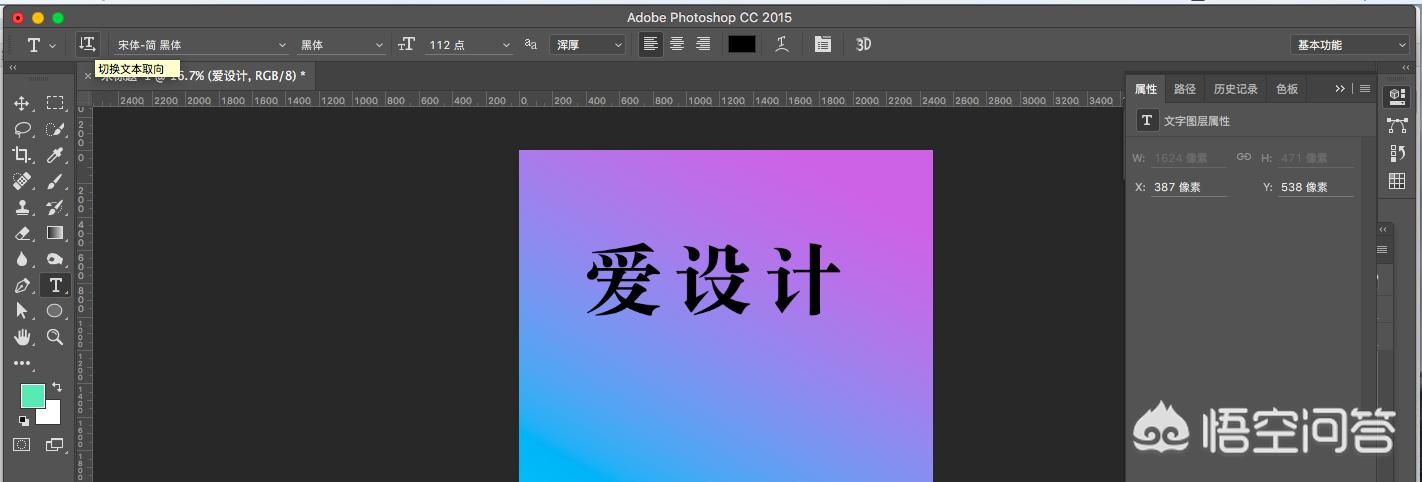
Task: Toggle Quick Mask mode
Action: tap(22, 444)
